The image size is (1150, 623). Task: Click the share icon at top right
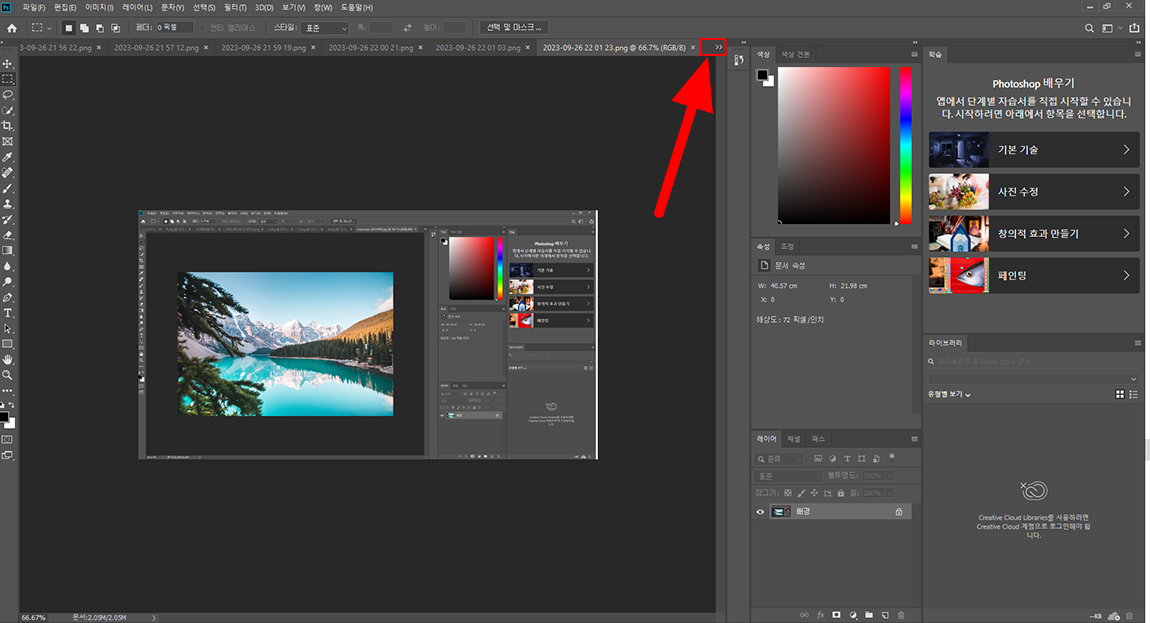[x=1135, y=28]
